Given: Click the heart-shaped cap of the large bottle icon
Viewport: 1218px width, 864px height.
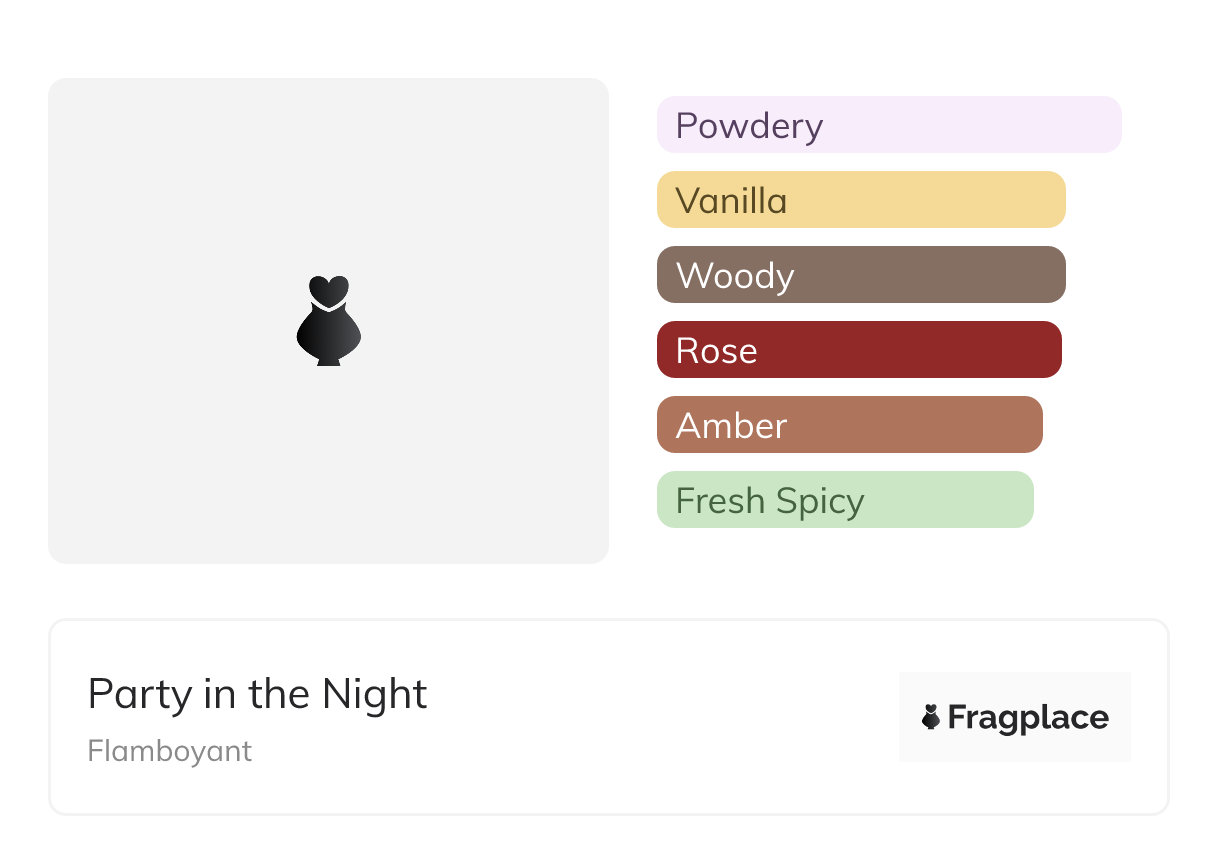Looking at the screenshot, I should (x=329, y=289).
